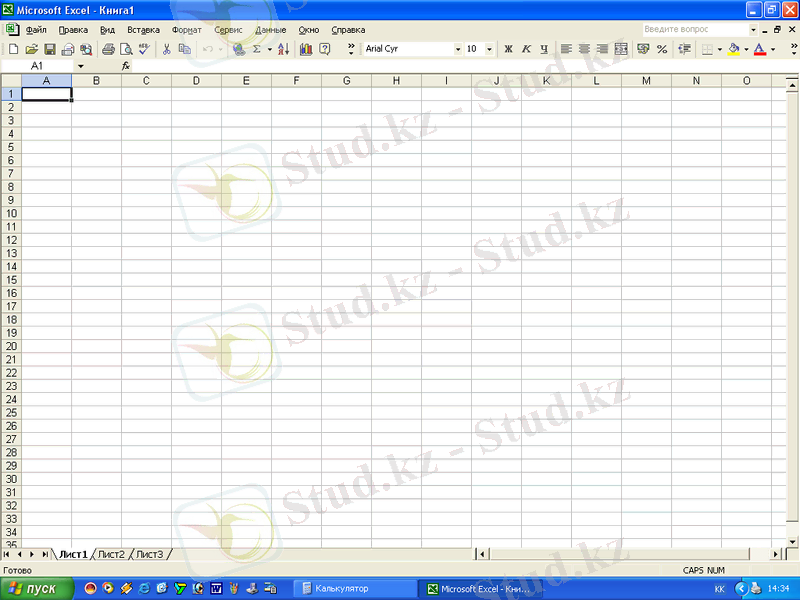Cut the selection with the scissors icon
This screenshot has width=800, height=600.
click(166, 49)
